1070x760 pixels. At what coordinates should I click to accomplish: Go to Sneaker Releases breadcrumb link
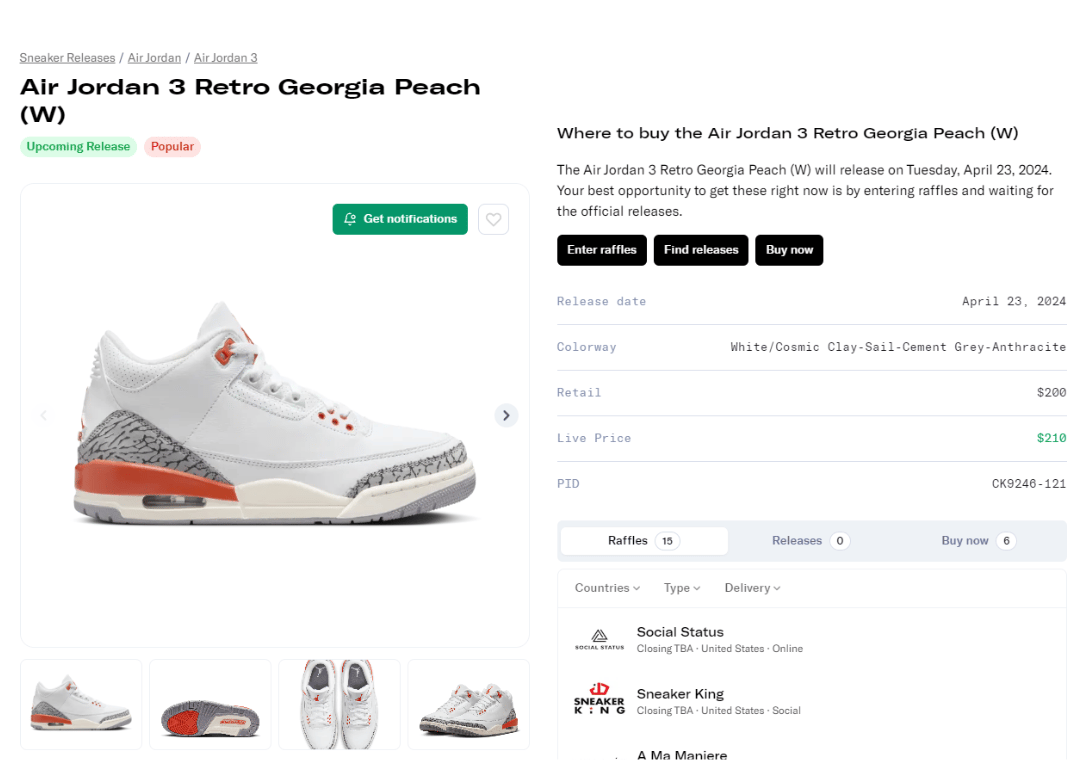(x=68, y=58)
